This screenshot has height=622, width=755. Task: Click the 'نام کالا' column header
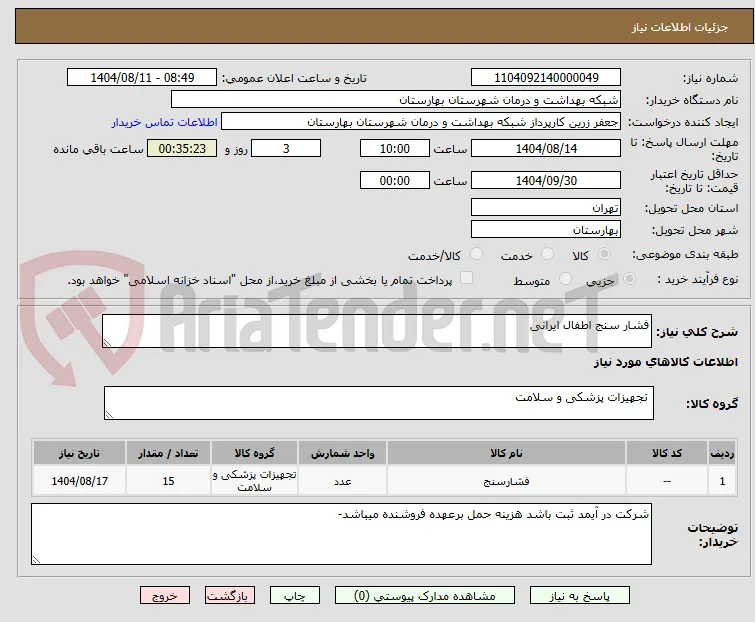point(506,453)
